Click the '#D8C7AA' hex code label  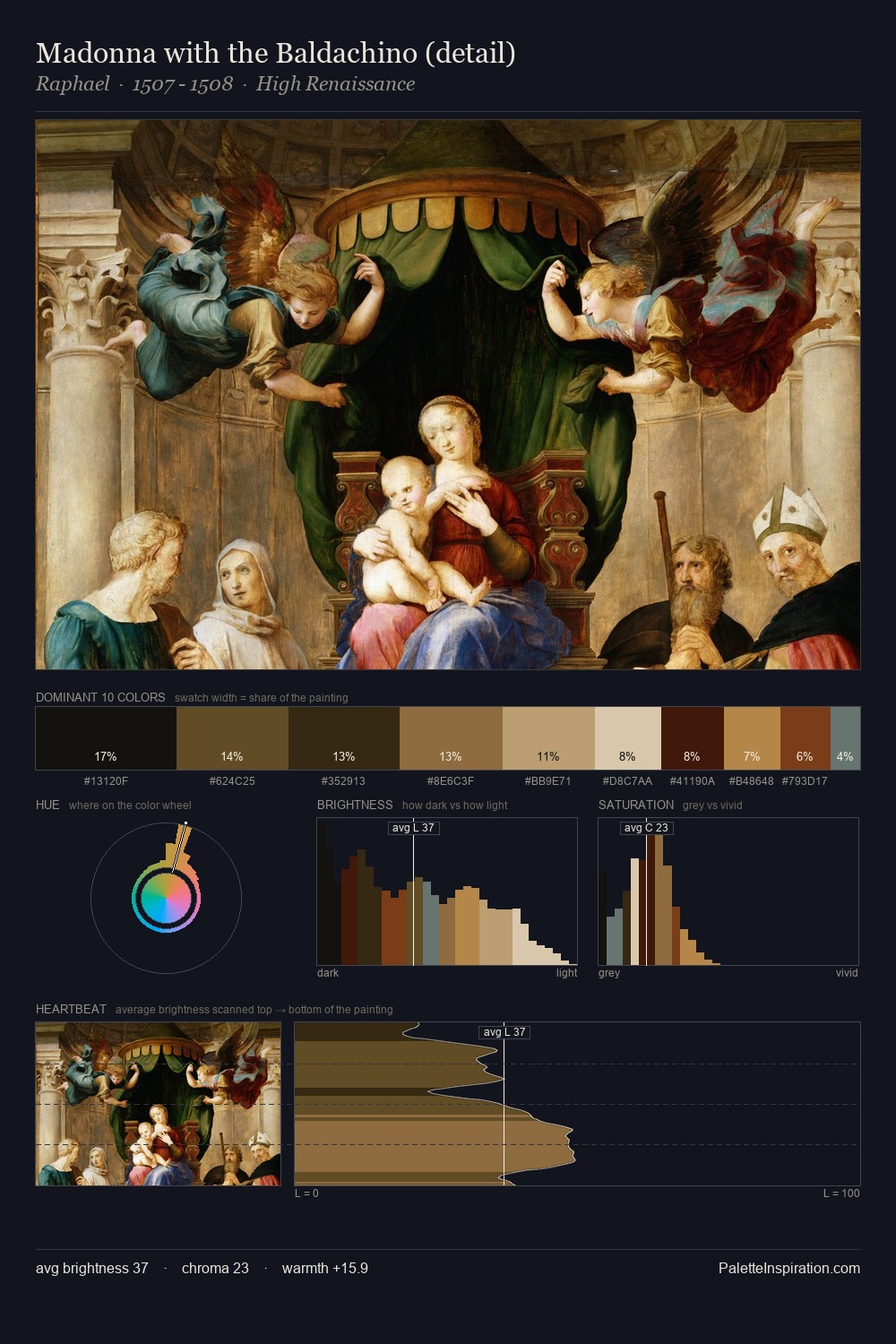point(628,781)
